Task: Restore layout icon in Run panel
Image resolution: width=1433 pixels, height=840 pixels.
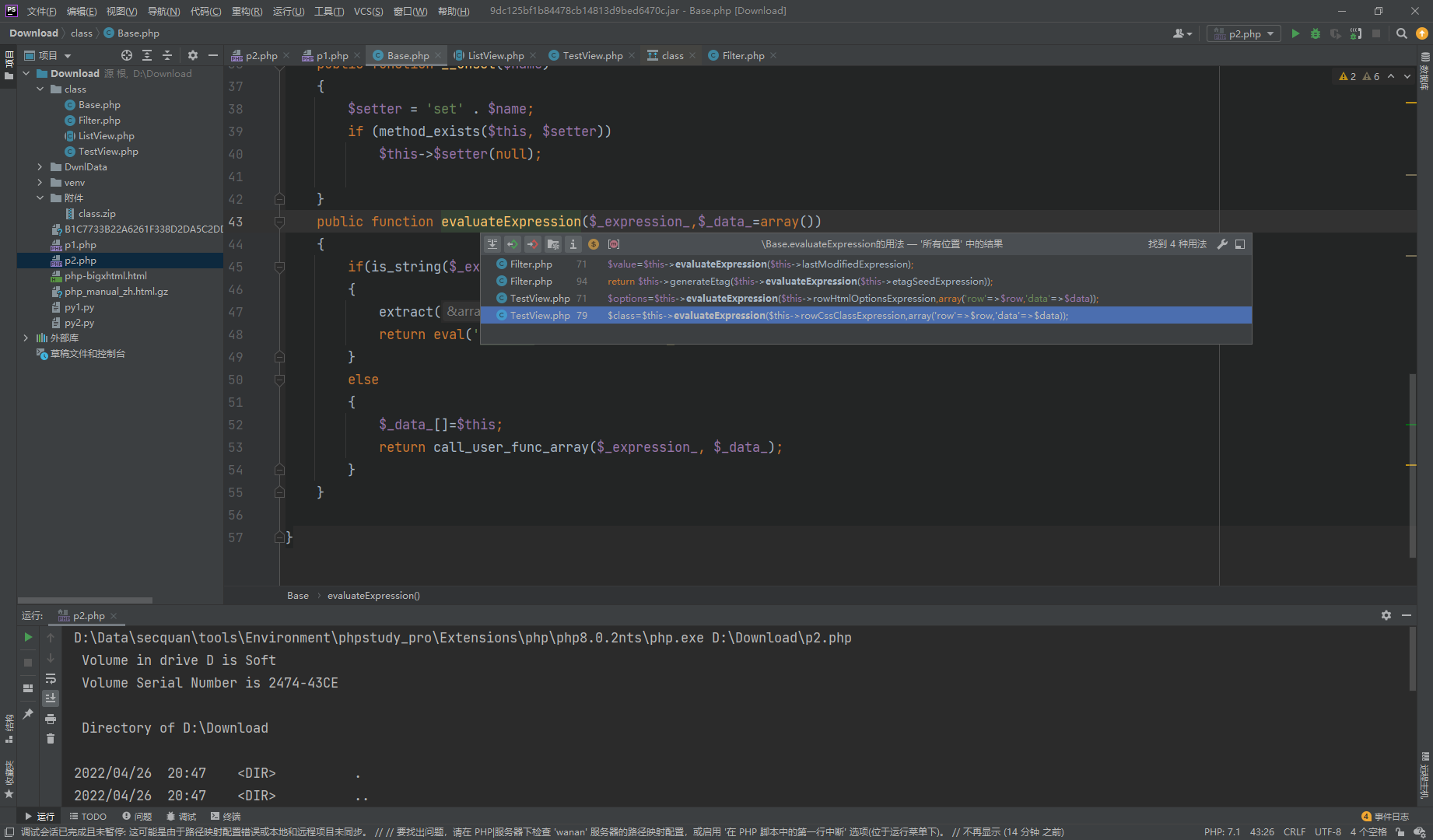Action: point(28,688)
